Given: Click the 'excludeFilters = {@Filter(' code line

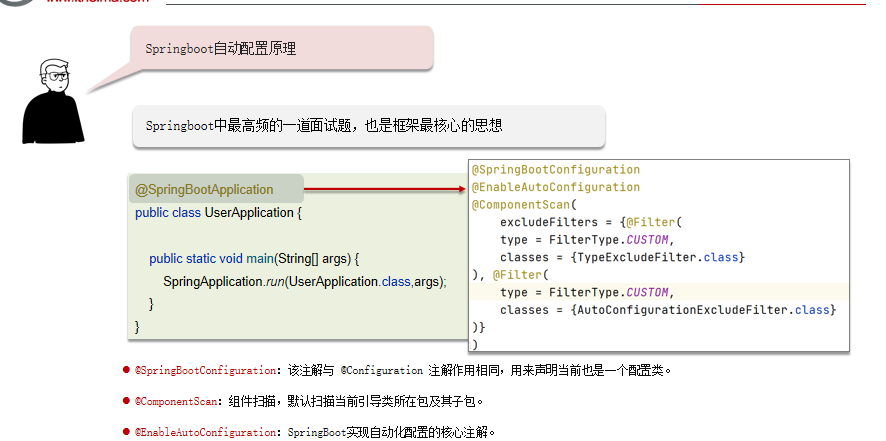Looking at the screenshot, I should click(x=591, y=222).
